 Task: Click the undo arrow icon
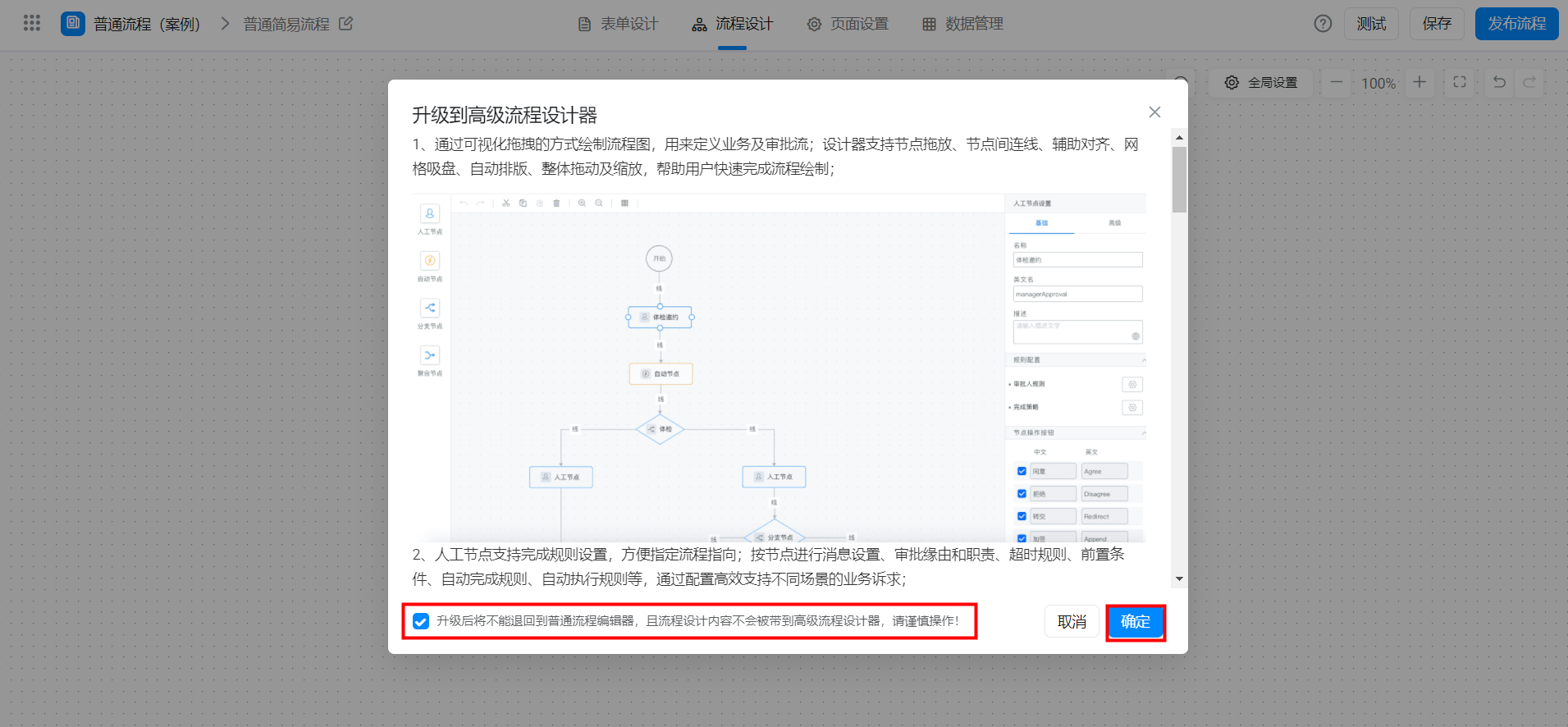coord(1499,82)
